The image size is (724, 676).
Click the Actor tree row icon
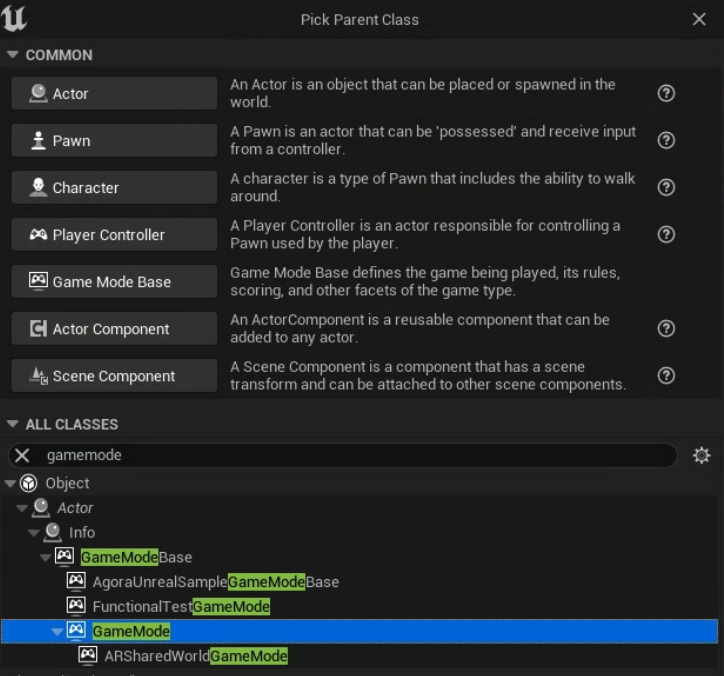tap(41, 507)
